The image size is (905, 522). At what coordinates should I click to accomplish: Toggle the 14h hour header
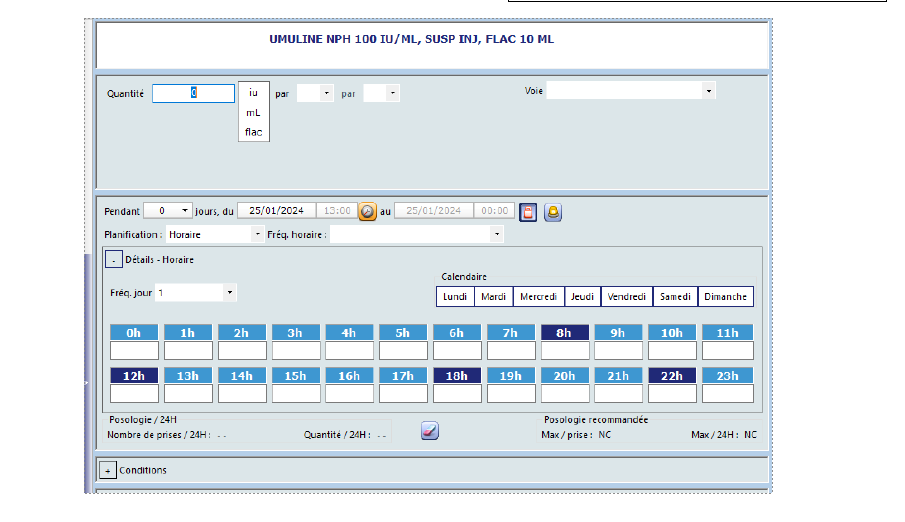(x=242, y=376)
